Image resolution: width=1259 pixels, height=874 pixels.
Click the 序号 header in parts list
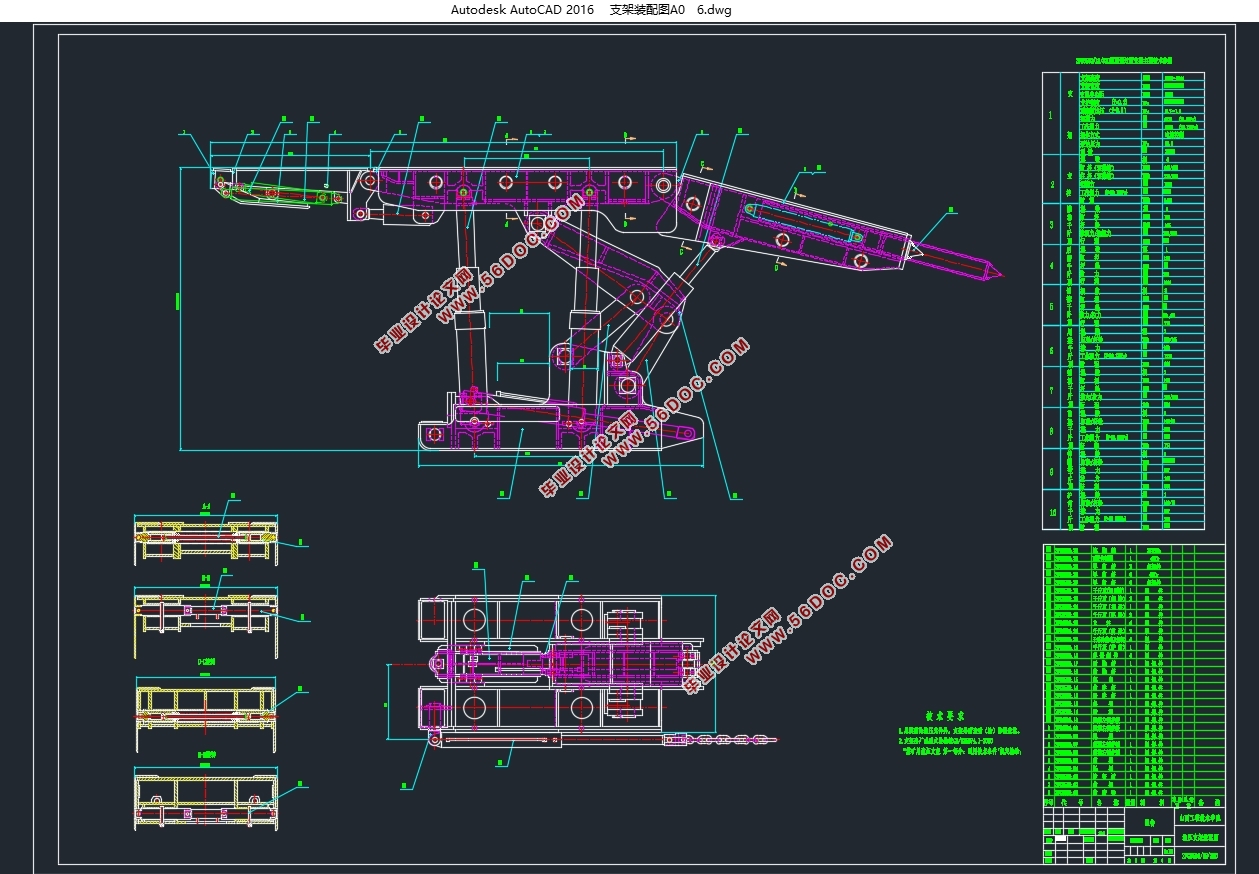pos(1049,802)
